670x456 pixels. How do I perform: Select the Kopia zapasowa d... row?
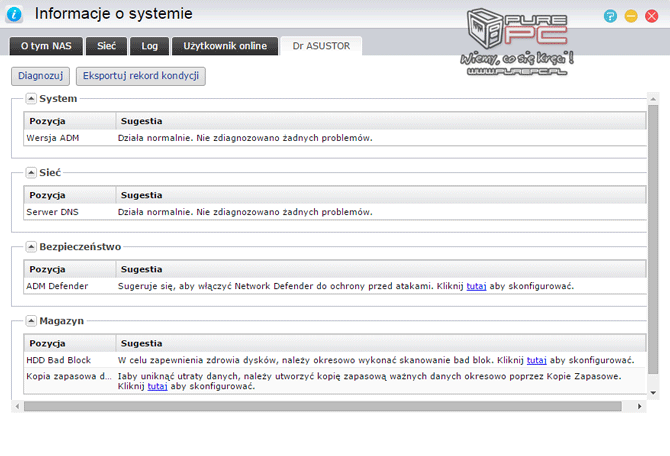[x=335, y=381]
